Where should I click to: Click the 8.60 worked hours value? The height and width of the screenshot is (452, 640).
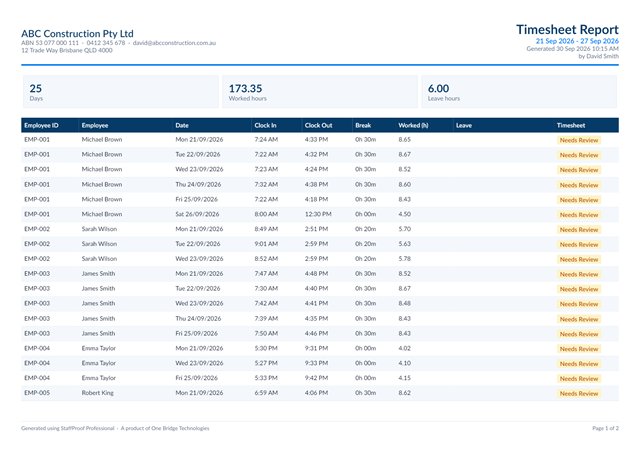coord(404,184)
